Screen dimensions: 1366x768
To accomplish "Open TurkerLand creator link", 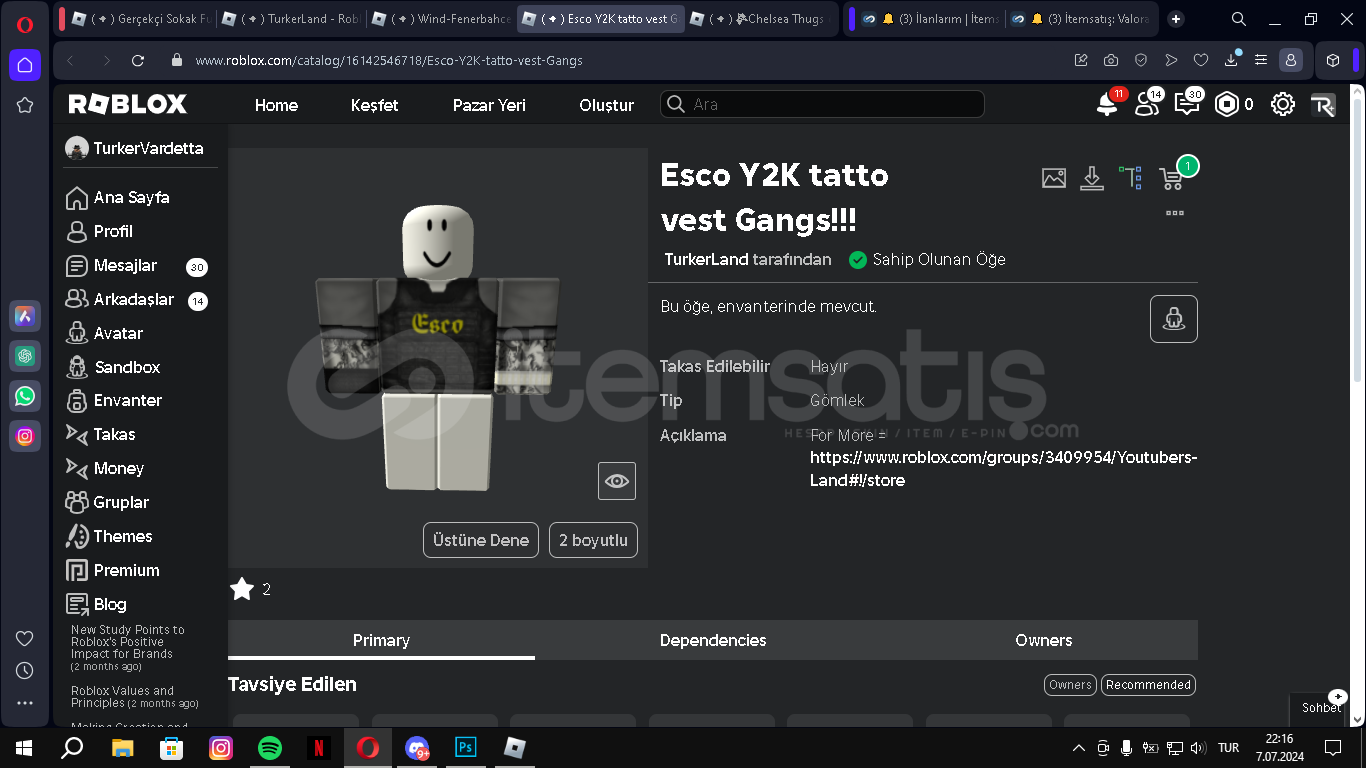I will (706, 259).
